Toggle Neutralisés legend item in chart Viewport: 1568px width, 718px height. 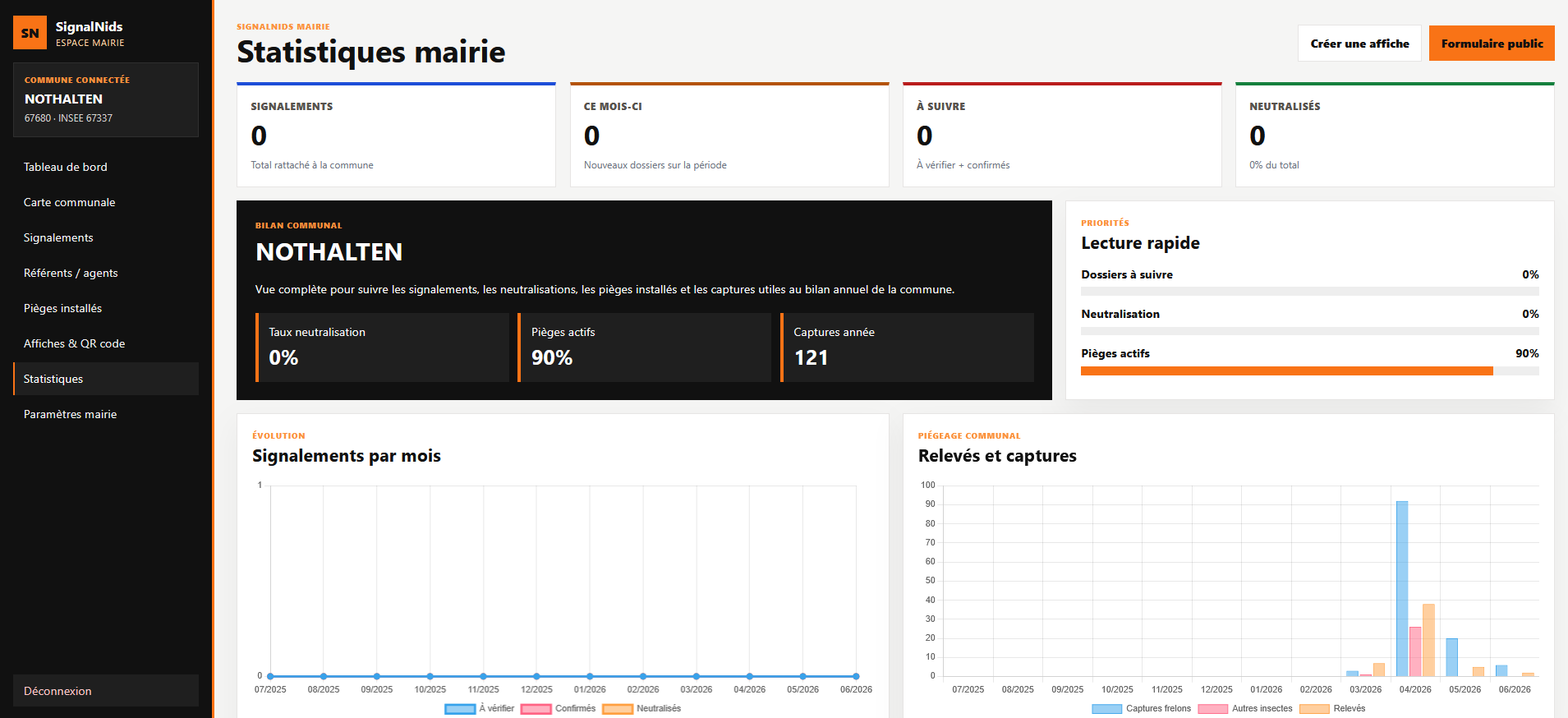pyautogui.click(x=642, y=708)
